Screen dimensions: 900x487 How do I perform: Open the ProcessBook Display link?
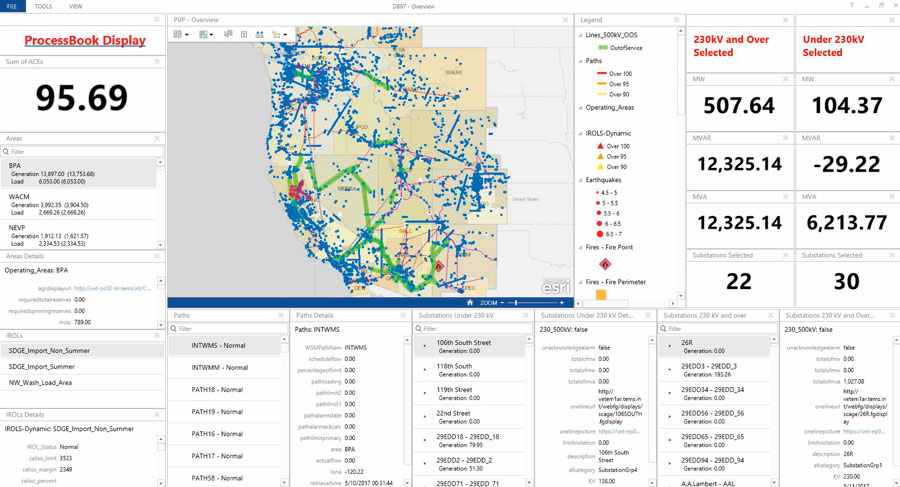(x=85, y=41)
